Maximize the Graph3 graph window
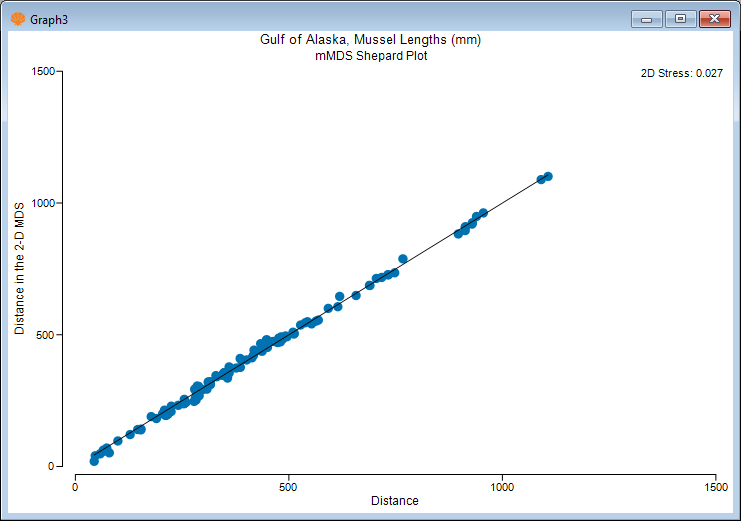This screenshot has height=521, width=741. (x=681, y=18)
